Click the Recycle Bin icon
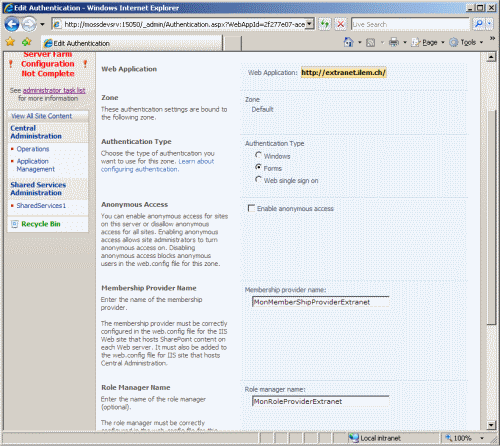500x446 pixels. 14,224
